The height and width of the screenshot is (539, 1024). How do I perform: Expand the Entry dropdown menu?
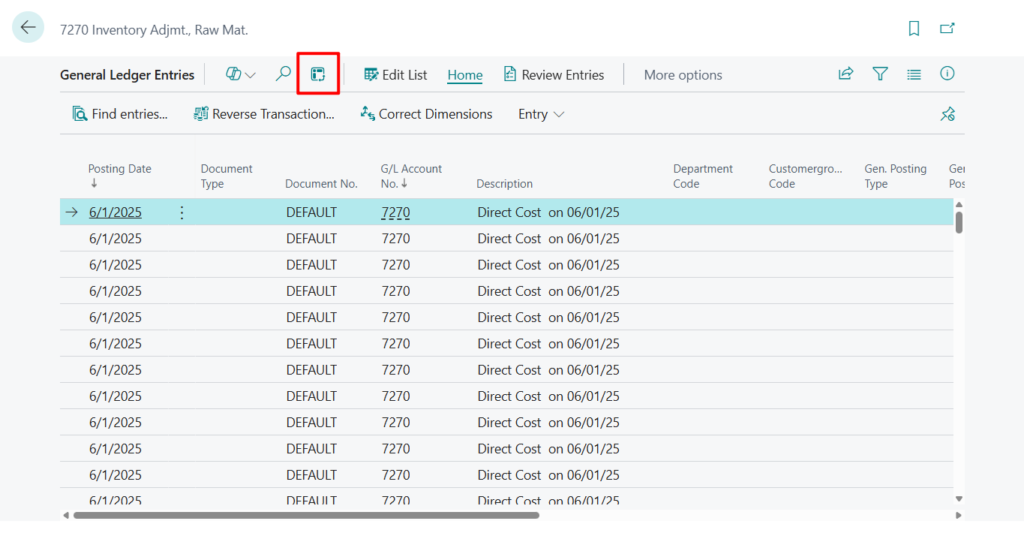[541, 114]
